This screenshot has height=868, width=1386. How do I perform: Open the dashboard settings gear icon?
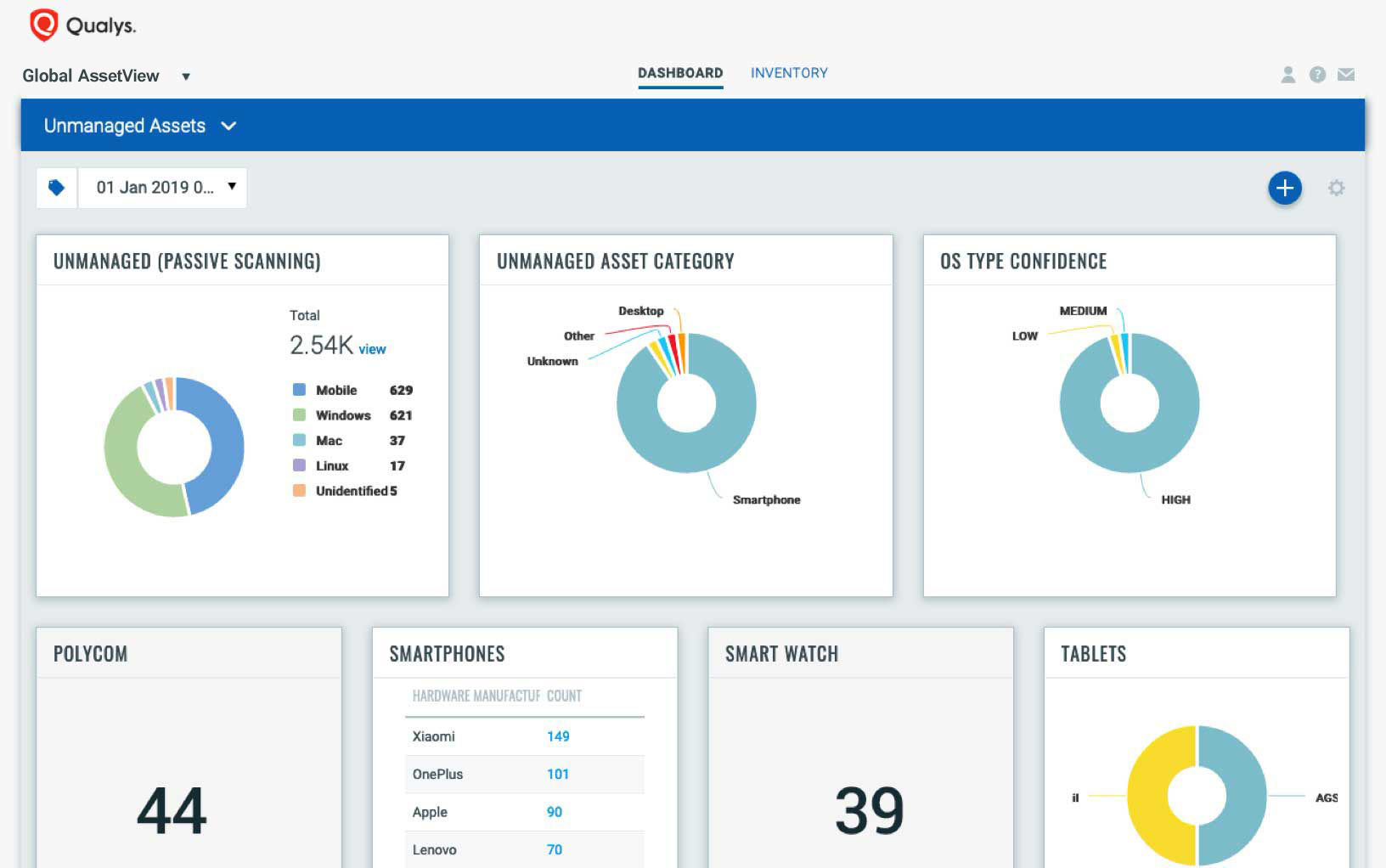(1337, 188)
